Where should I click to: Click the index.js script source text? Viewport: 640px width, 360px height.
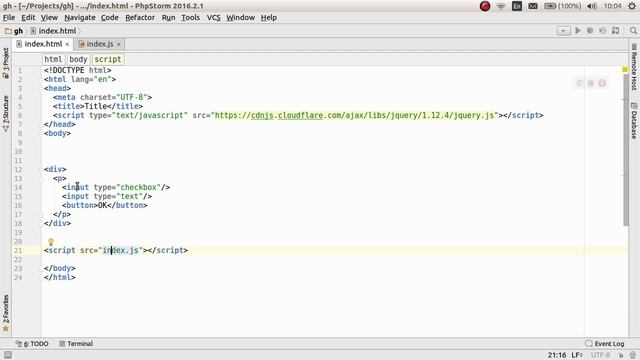(x=120, y=250)
